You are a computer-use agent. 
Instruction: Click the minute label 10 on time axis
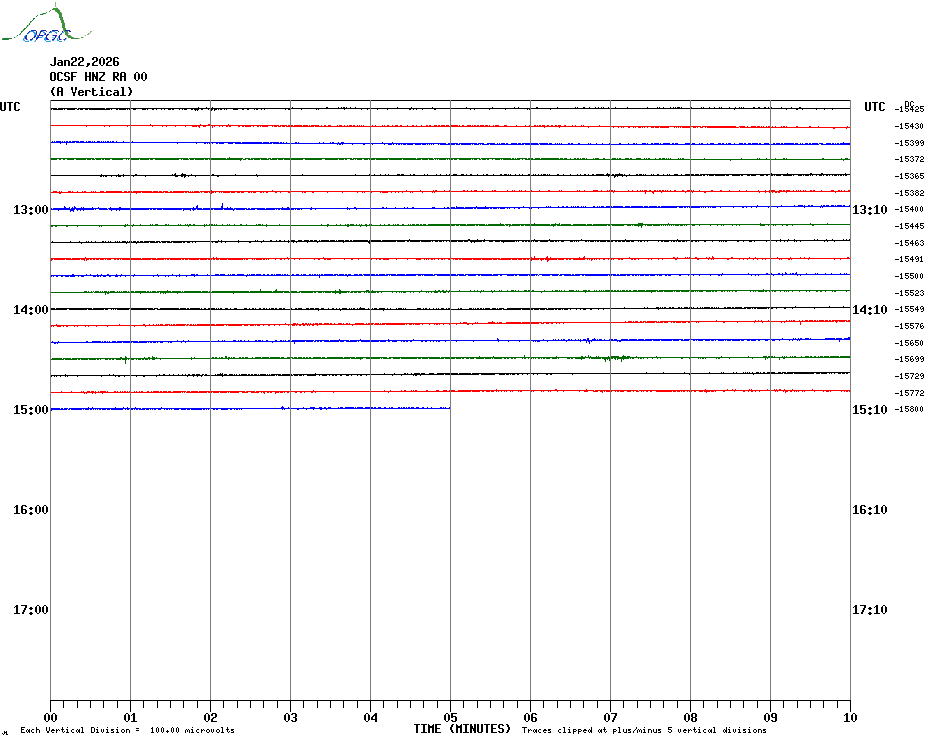click(x=851, y=718)
